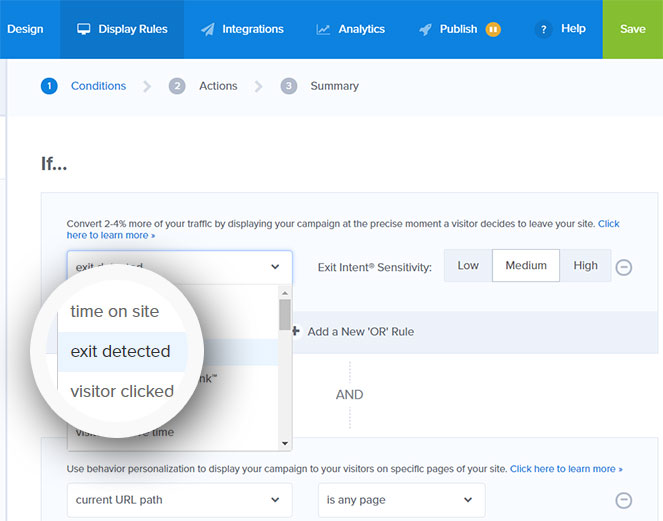Click the chart icon beside Analytics
This screenshot has height=521, width=663.
point(323,30)
